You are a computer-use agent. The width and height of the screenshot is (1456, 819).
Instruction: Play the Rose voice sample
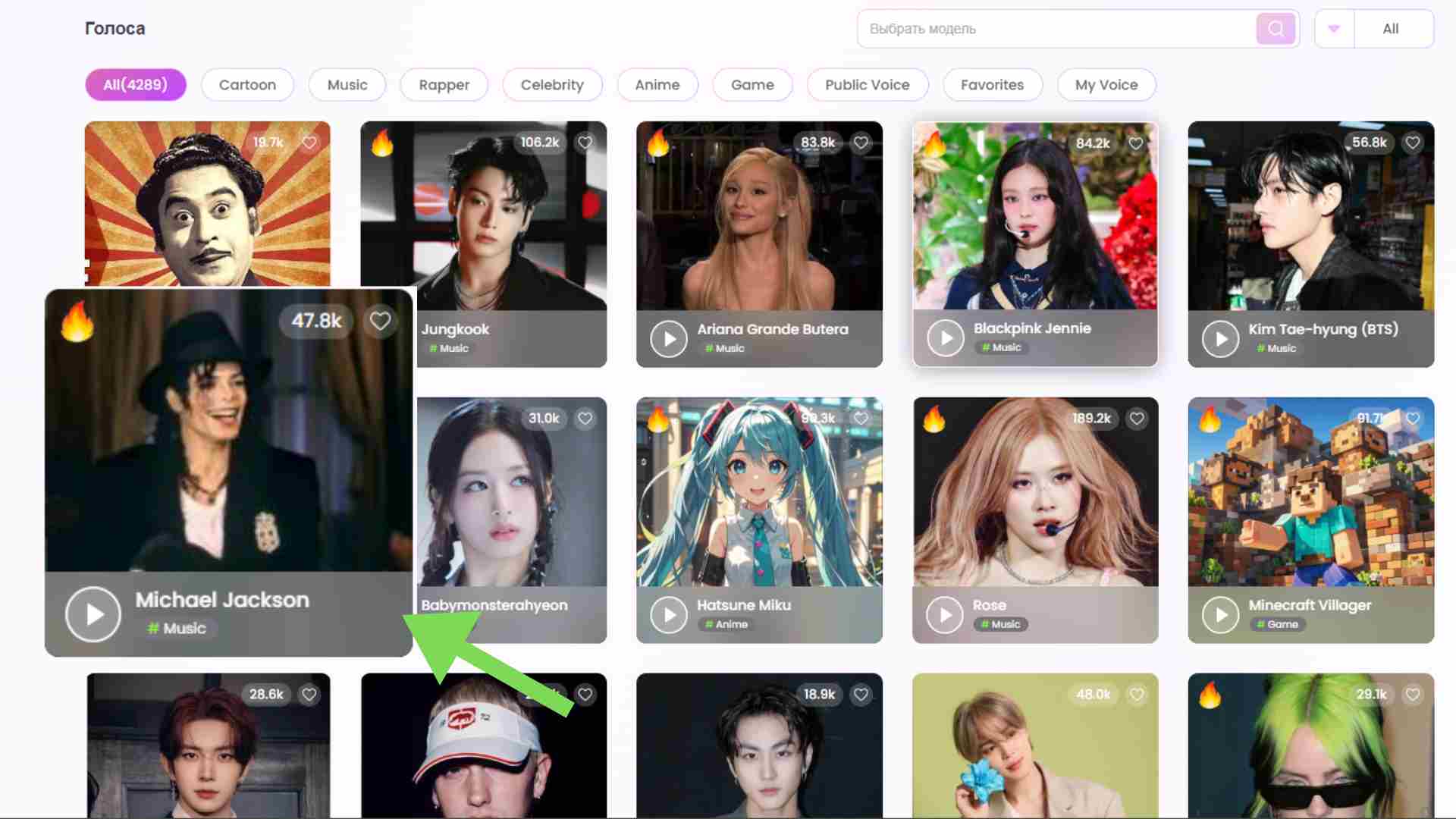click(x=945, y=615)
